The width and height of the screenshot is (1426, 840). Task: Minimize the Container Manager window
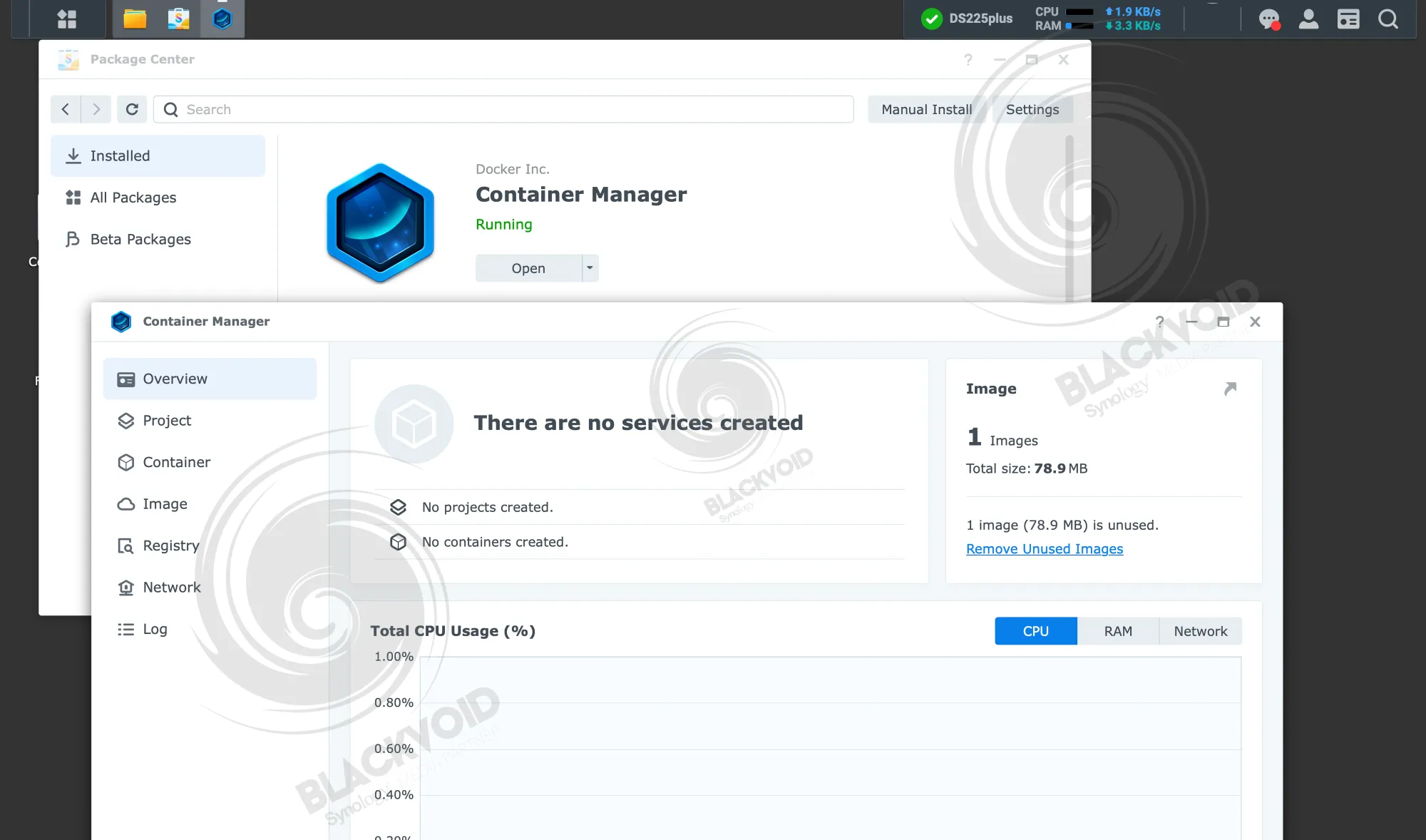point(1191,322)
